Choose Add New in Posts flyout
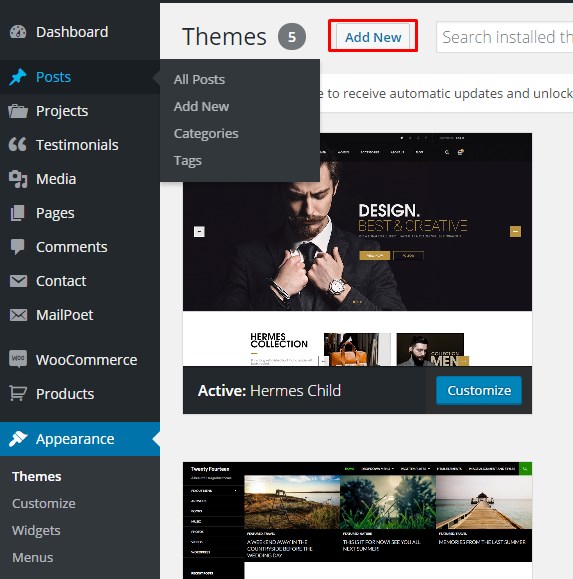 pyautogui.click(x=202, y=106)
